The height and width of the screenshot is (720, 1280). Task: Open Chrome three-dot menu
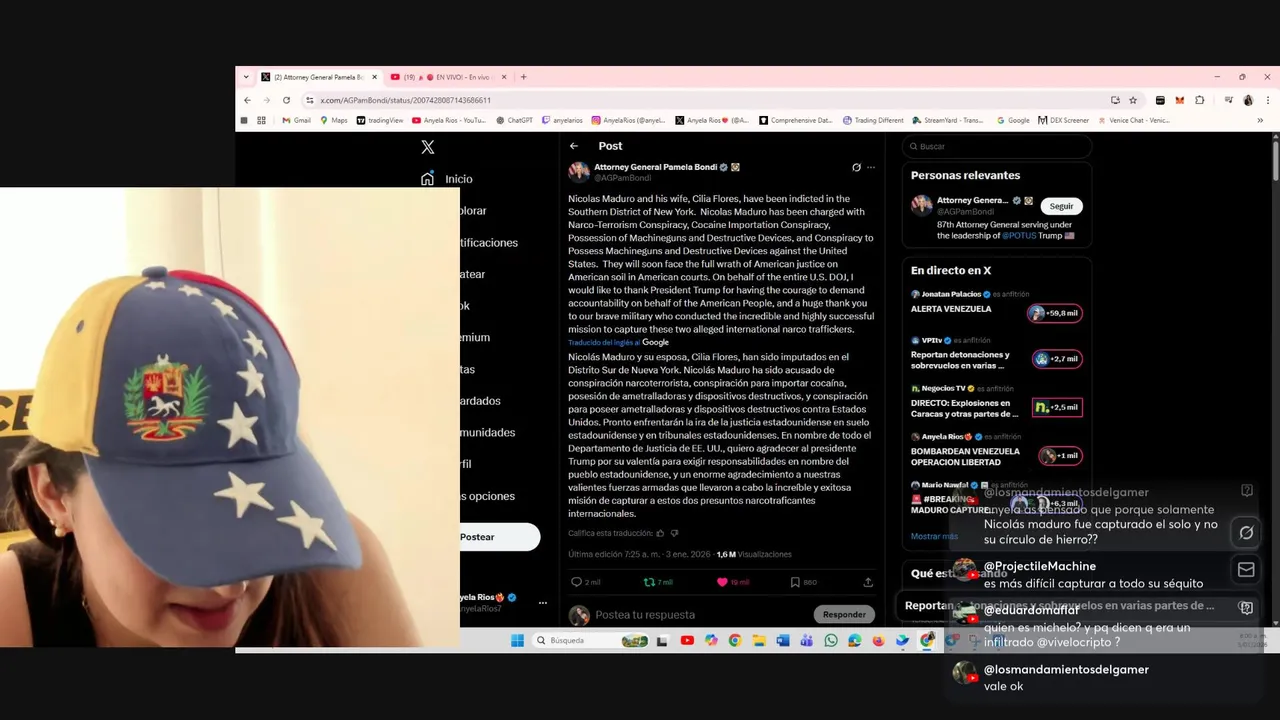point(1268,100)
